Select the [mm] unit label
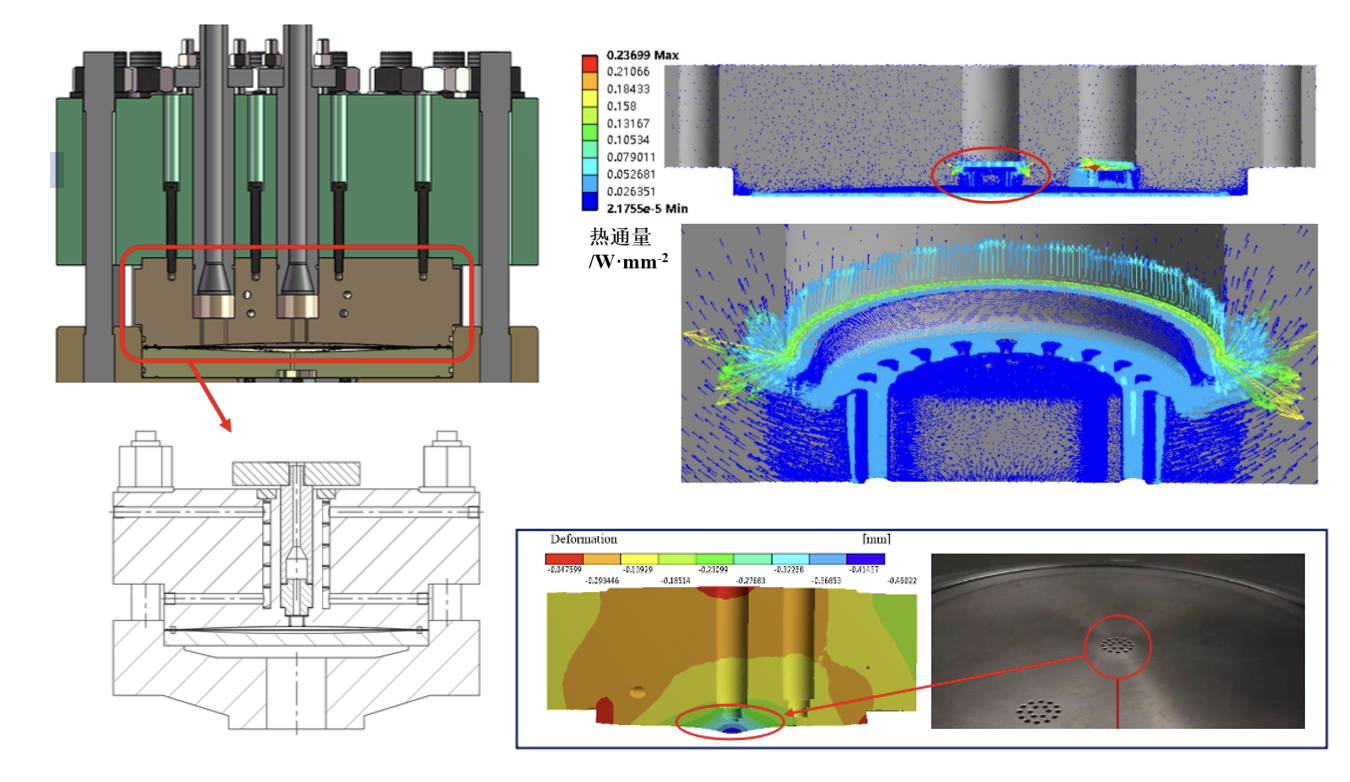The height and width of the screenshot is (782, 1350). 877,537
